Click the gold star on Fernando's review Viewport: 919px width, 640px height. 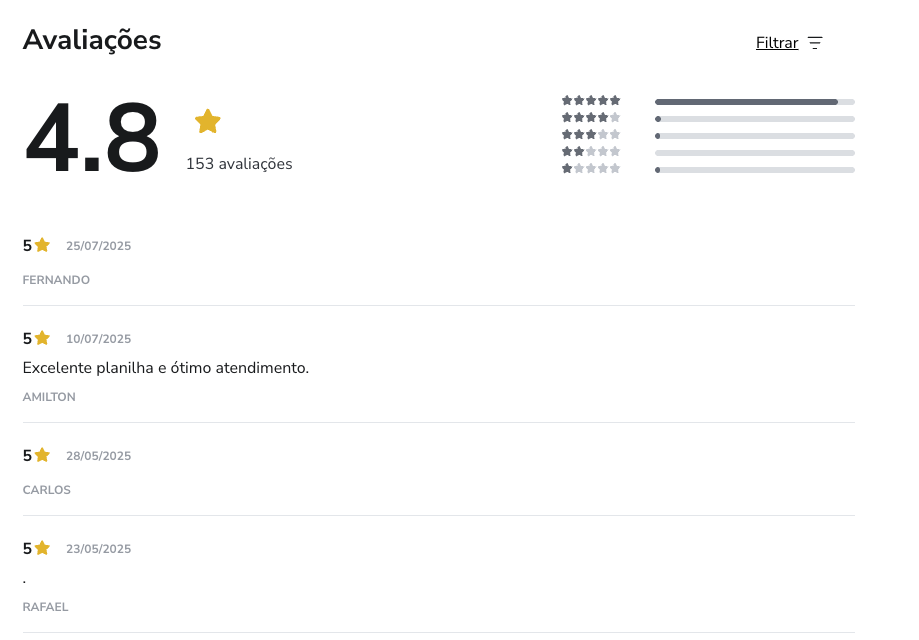(x=42, y=245)
